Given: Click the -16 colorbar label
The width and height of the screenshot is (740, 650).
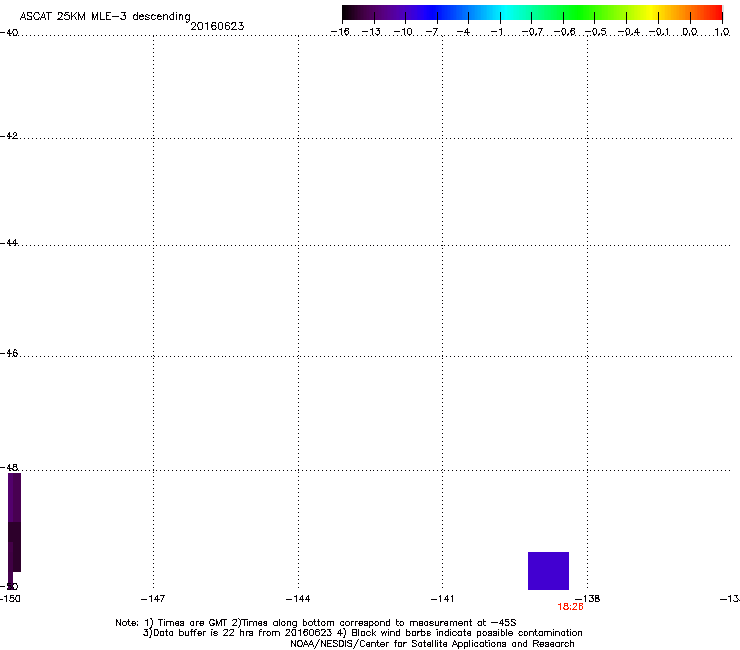Looking at the screenshot, I should coord(340,32).
